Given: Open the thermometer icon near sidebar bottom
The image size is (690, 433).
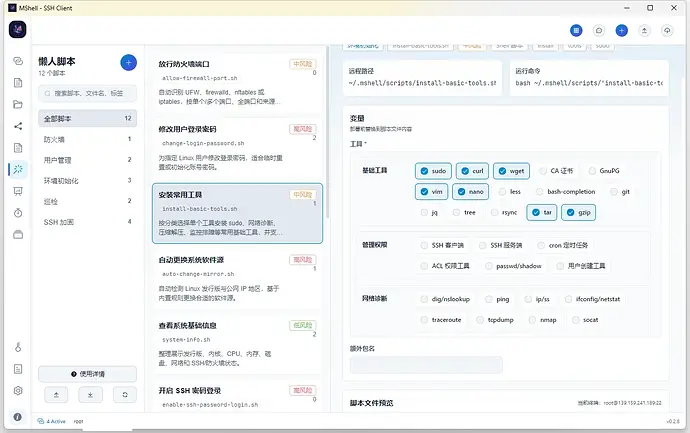Looking at the screenshot, I should coord(18,348).
